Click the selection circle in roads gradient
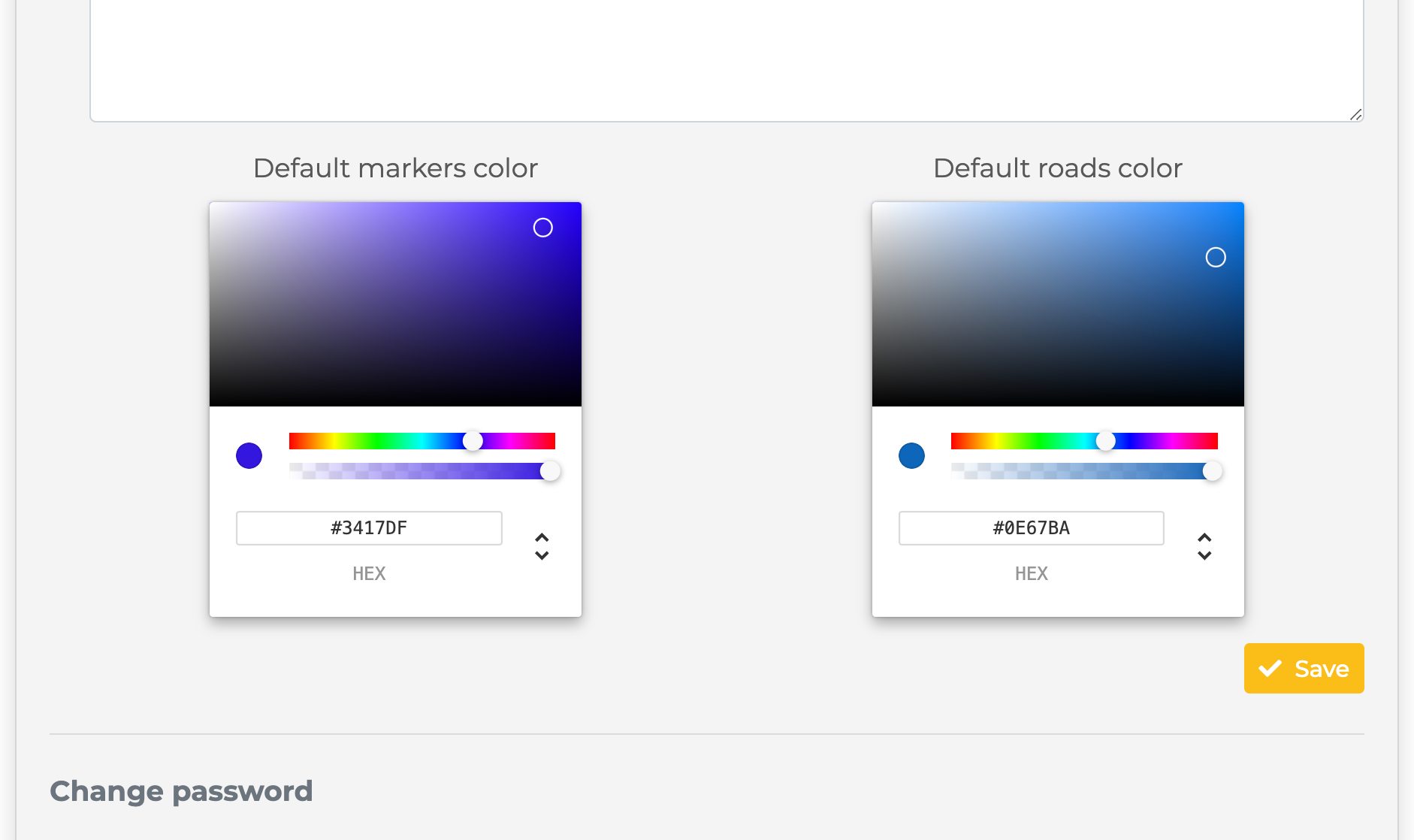Screen dimensions: 1414x840 pos(1216,257)
